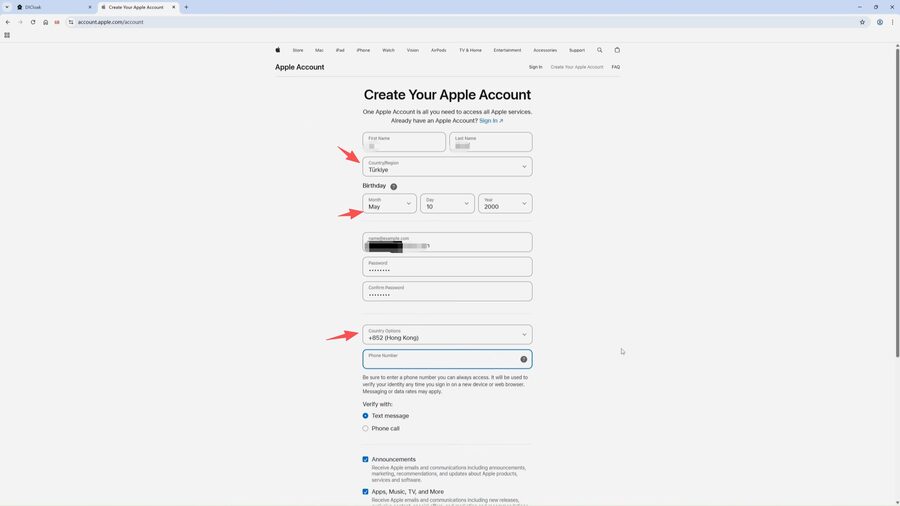Open the tab search dropdown arrow
This screenshot has width=900, height=506.
tap(7, 7)
